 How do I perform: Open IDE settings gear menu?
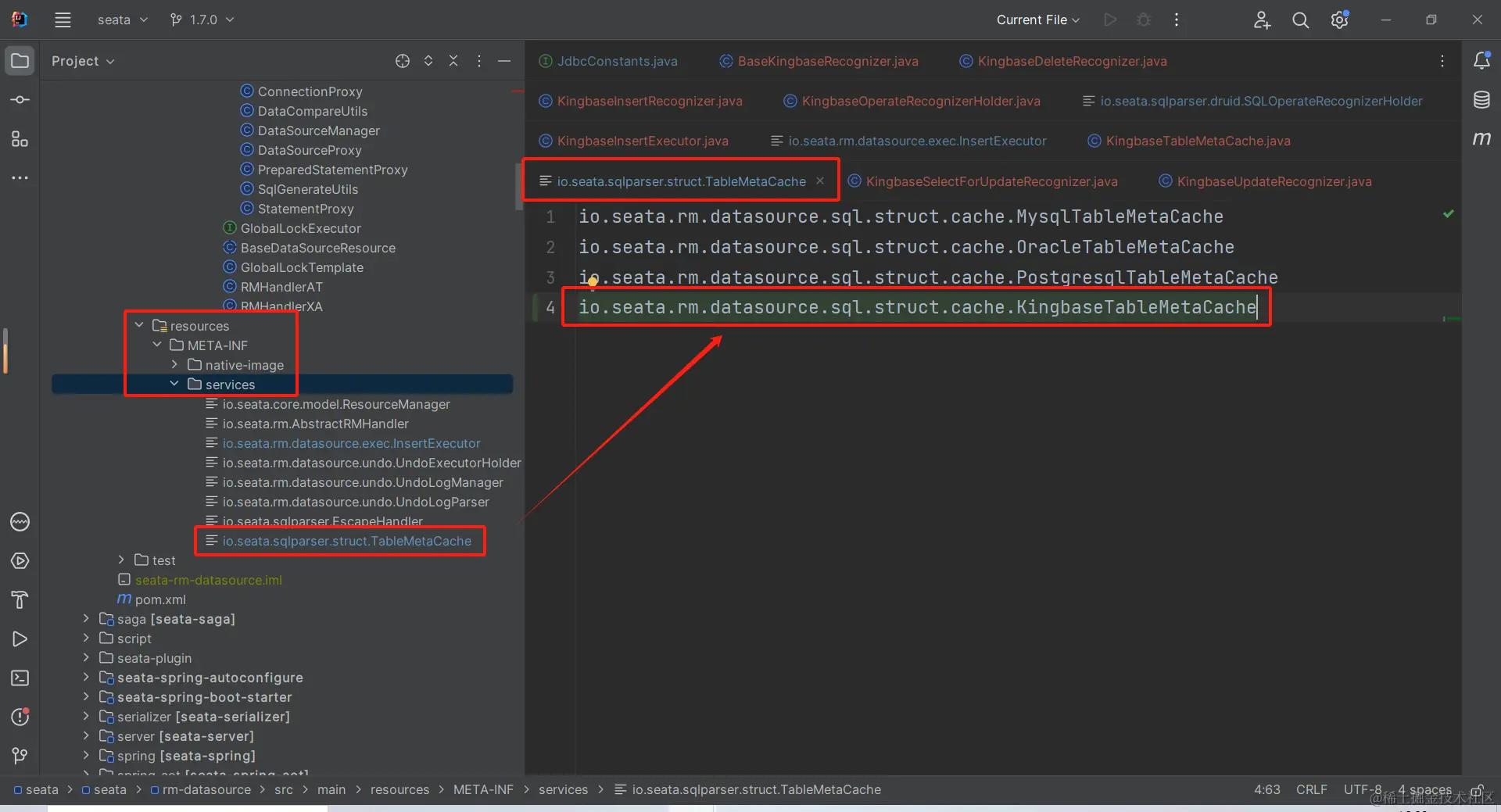click(x=1340, y=20)
